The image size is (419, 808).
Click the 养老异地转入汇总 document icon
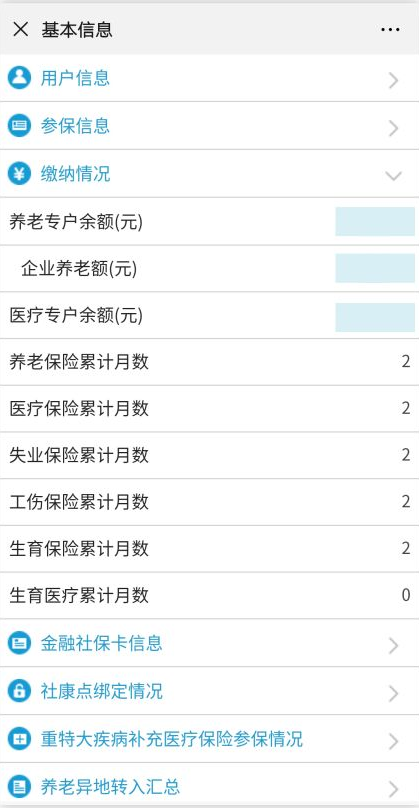point(20,786)
